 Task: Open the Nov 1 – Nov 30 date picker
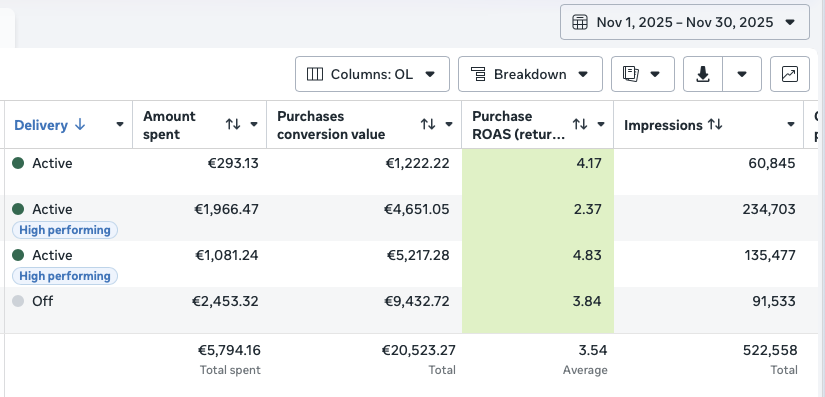685,22
